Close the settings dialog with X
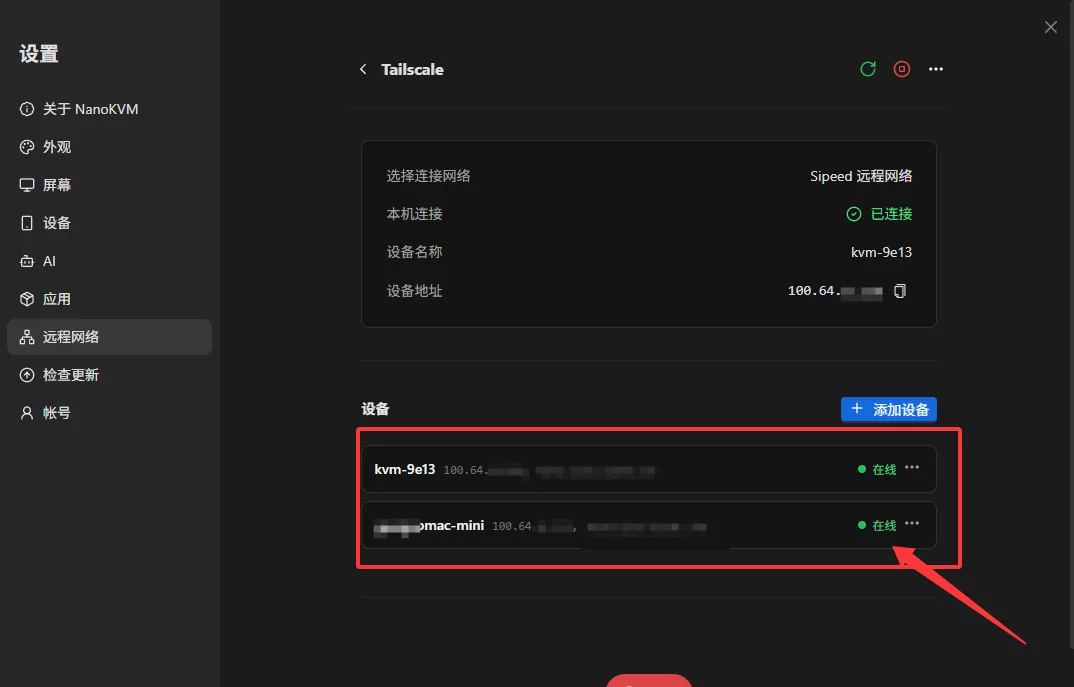Viewport: 1074px width, 687px height. click(x=1050, y=27)
